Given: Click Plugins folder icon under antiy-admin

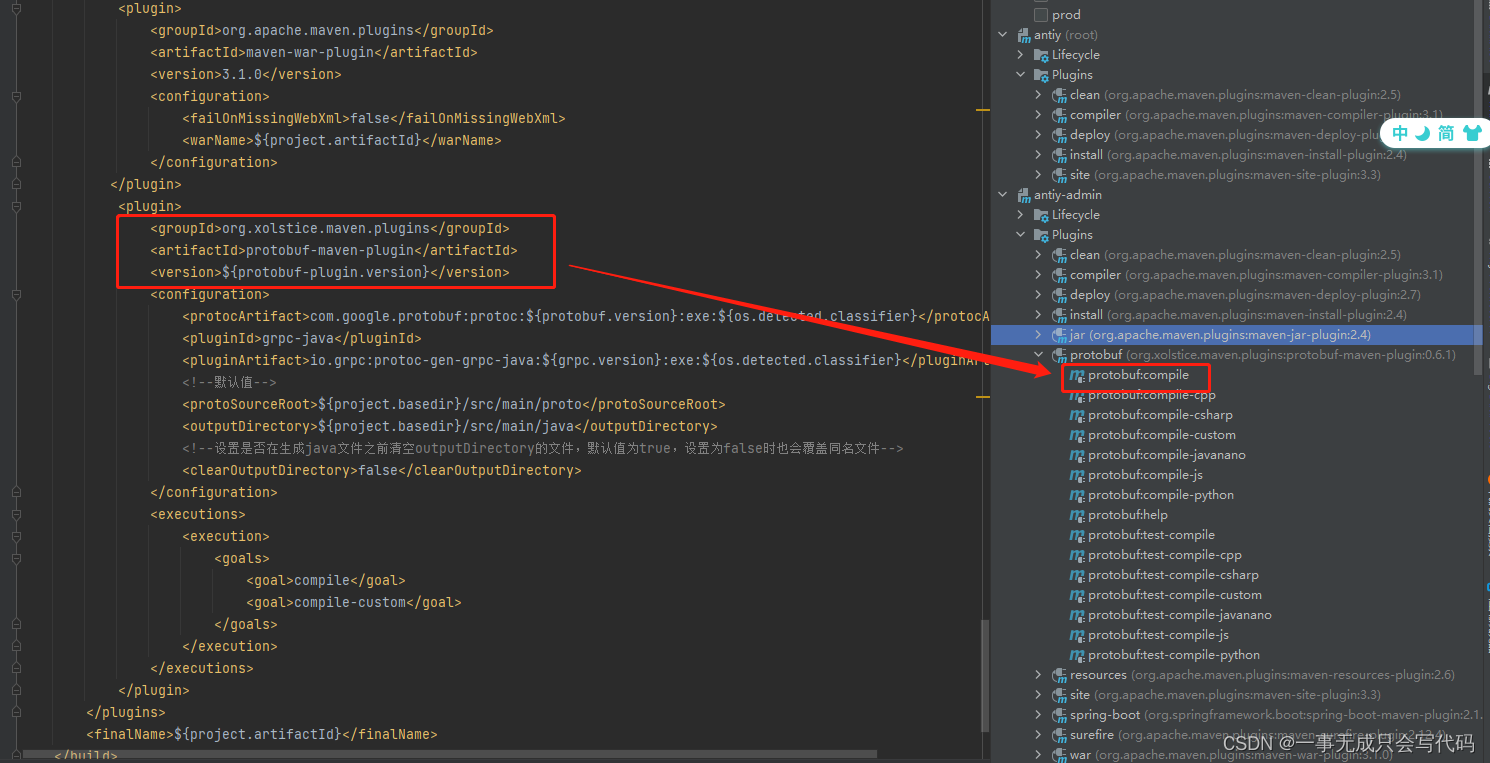Looking at the screenshot, I should click(1042, 235).
